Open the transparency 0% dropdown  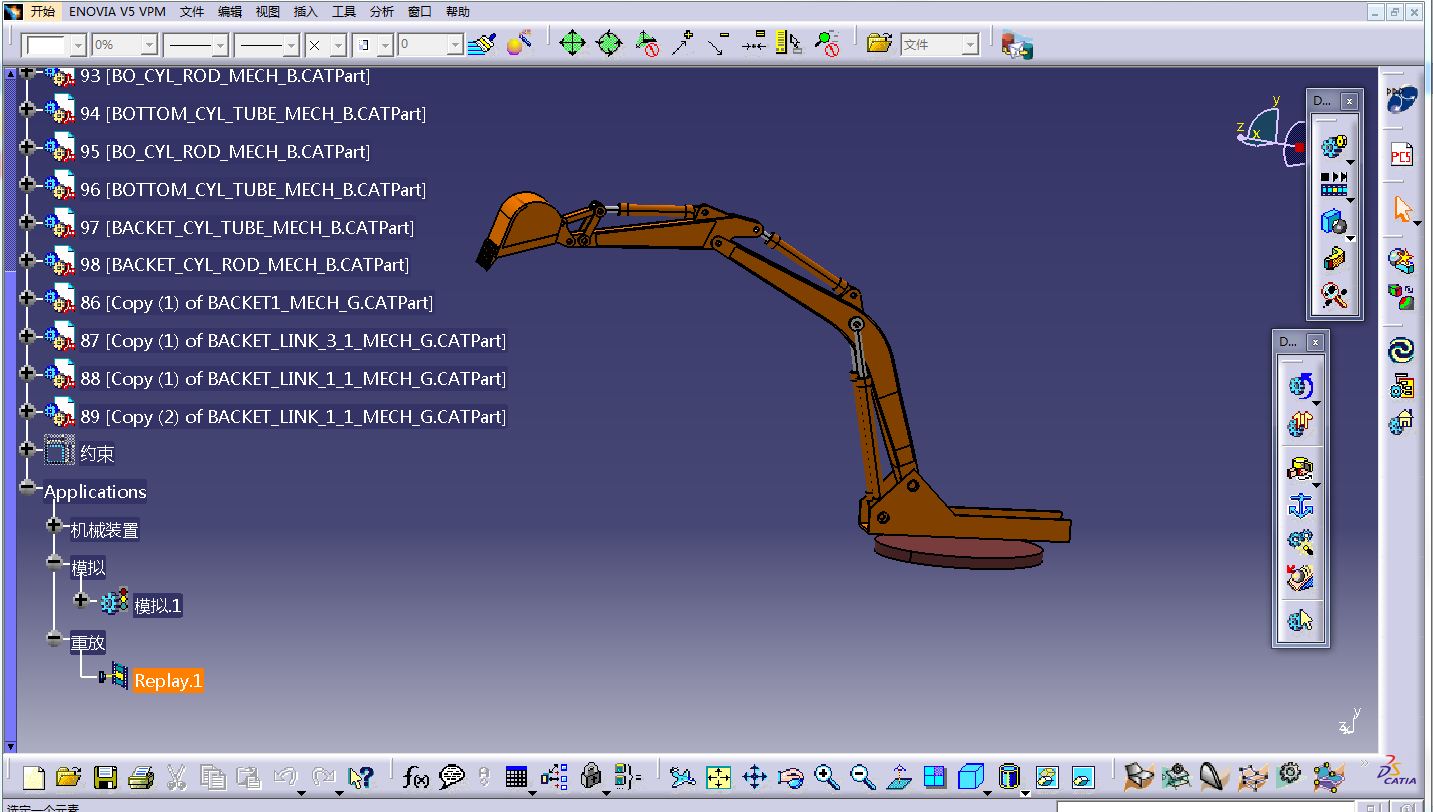(148, 45)
